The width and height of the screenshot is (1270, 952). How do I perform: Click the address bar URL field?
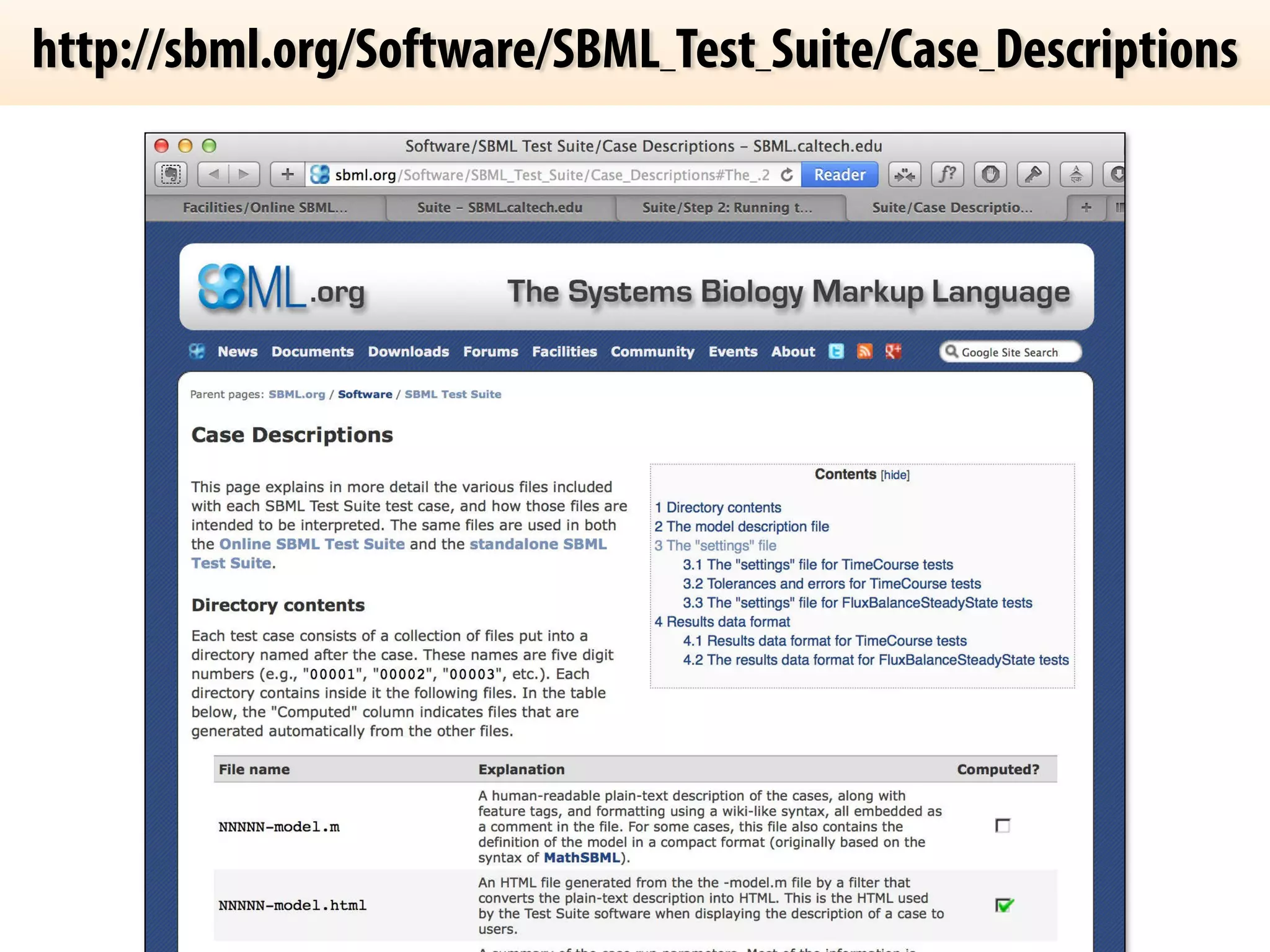(552, 175)
